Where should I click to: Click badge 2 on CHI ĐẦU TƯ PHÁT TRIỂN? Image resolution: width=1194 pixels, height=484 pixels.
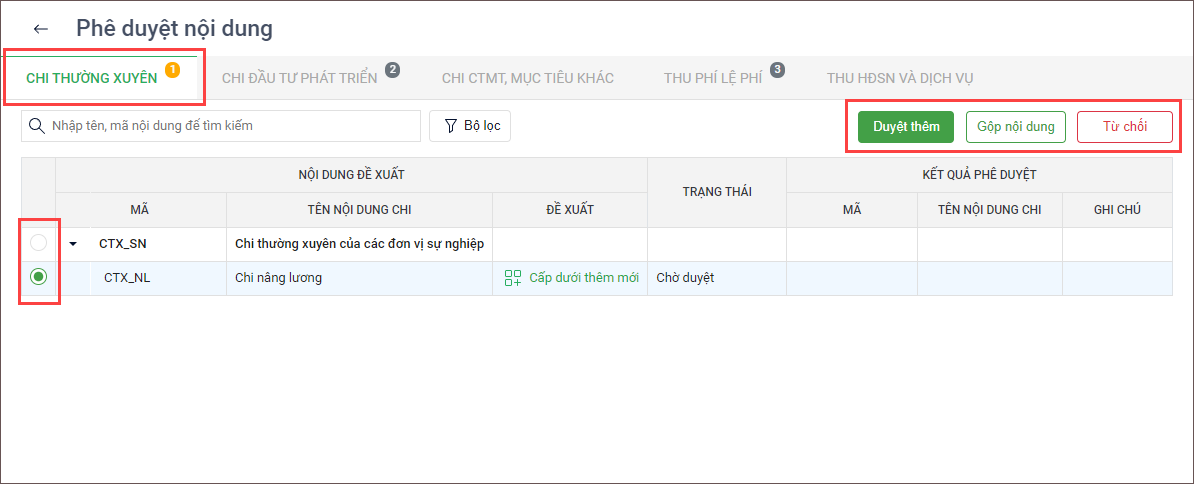(392, 70)
